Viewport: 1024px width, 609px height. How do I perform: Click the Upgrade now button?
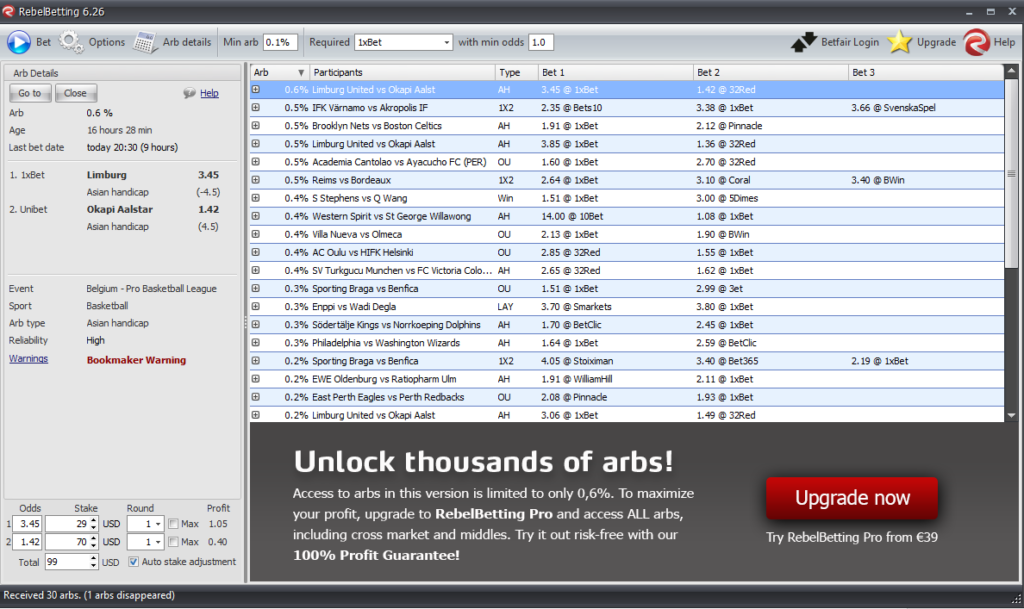851,497
